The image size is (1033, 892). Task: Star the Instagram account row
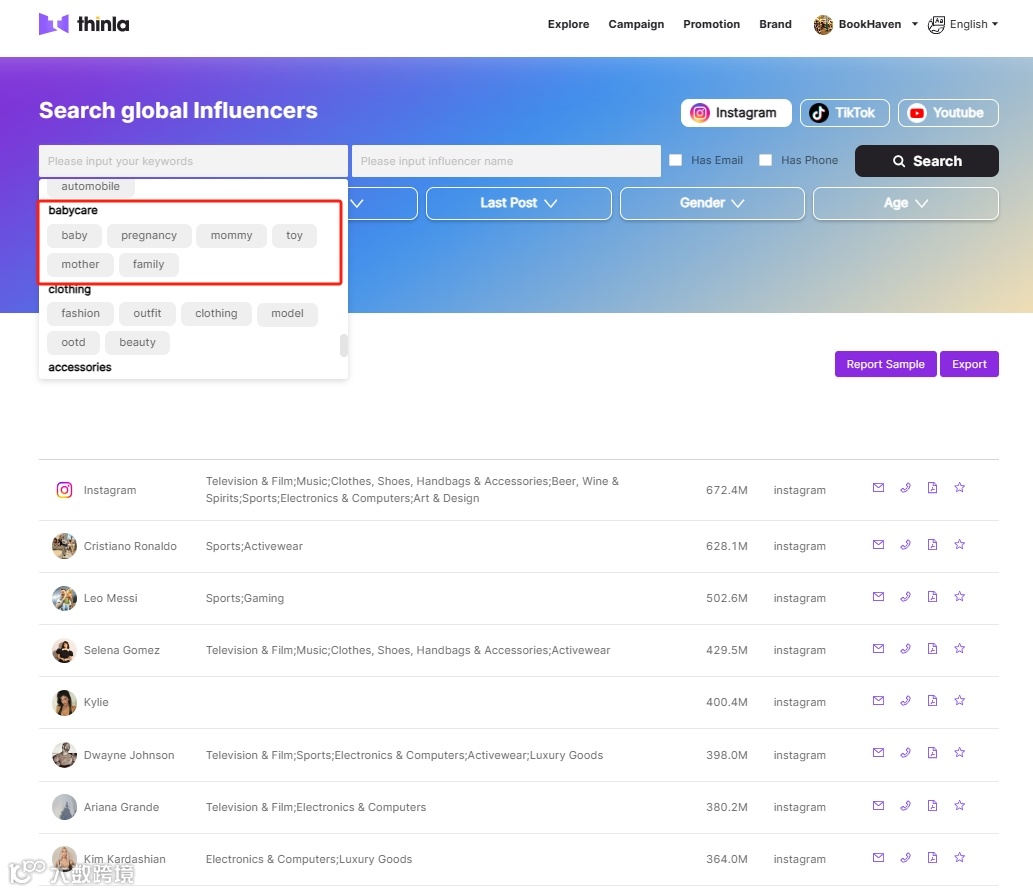point(959,488)
